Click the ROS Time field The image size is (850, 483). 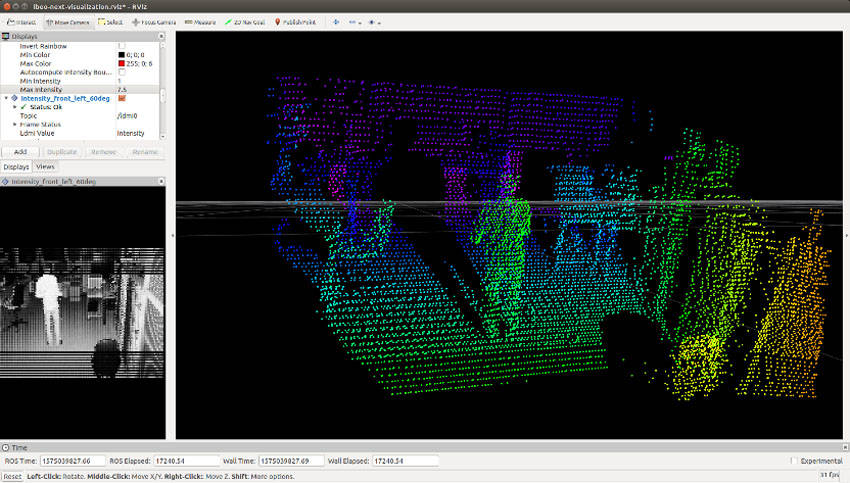click(x=72, y=461)
